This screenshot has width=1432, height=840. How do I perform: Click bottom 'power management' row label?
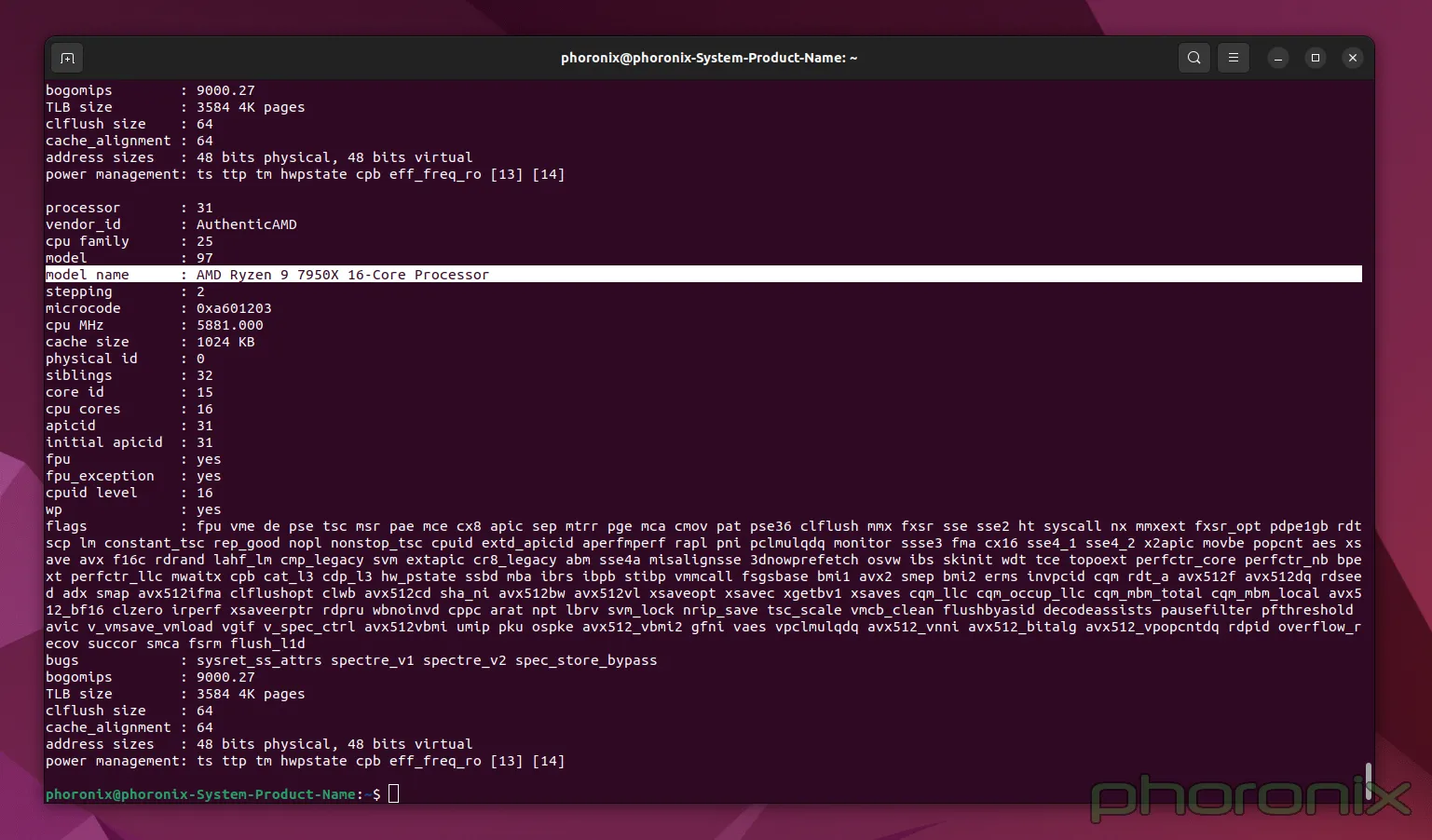pos(113,761)
